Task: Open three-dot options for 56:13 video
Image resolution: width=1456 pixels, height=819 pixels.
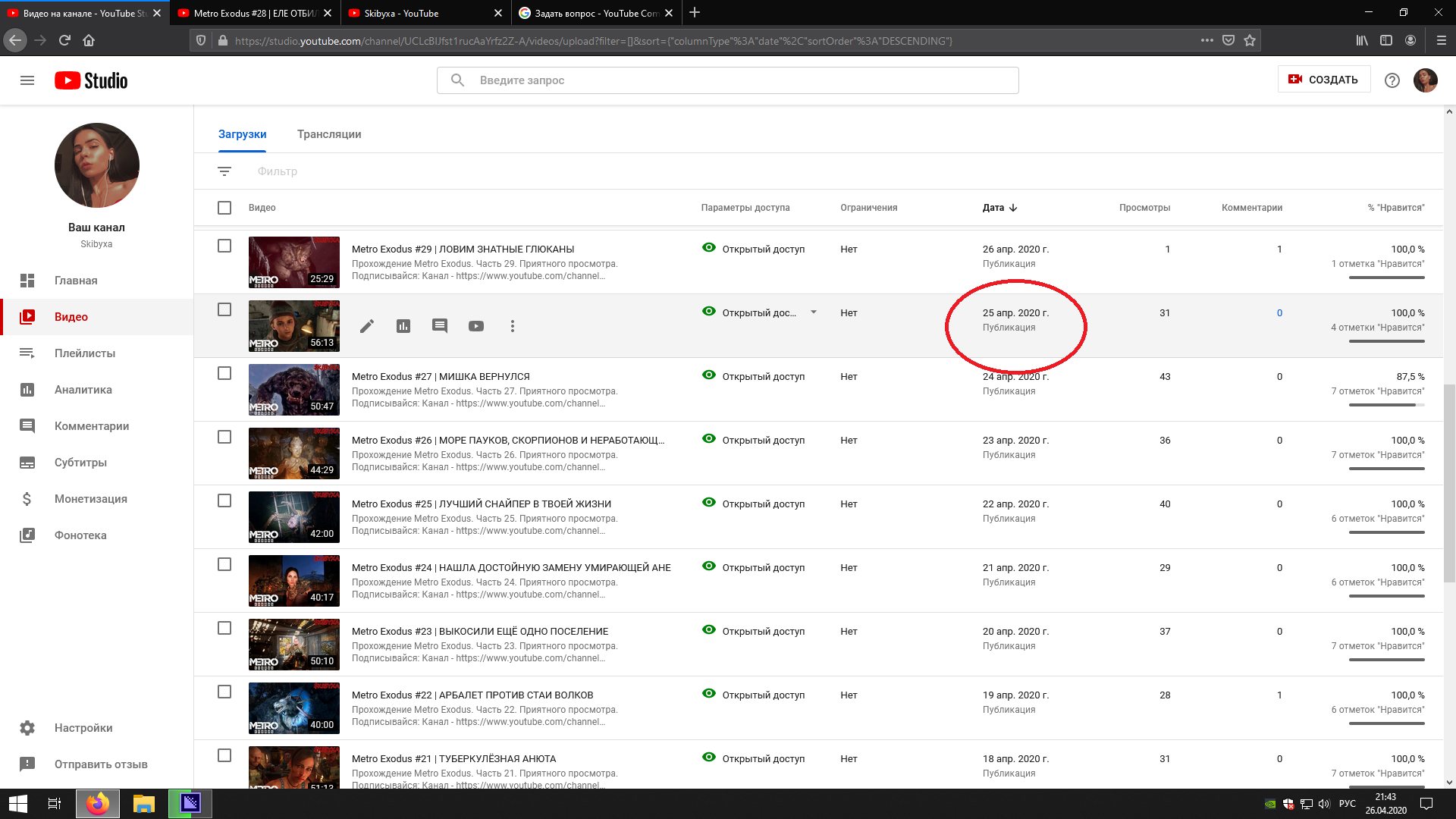Action: [513, 326]
